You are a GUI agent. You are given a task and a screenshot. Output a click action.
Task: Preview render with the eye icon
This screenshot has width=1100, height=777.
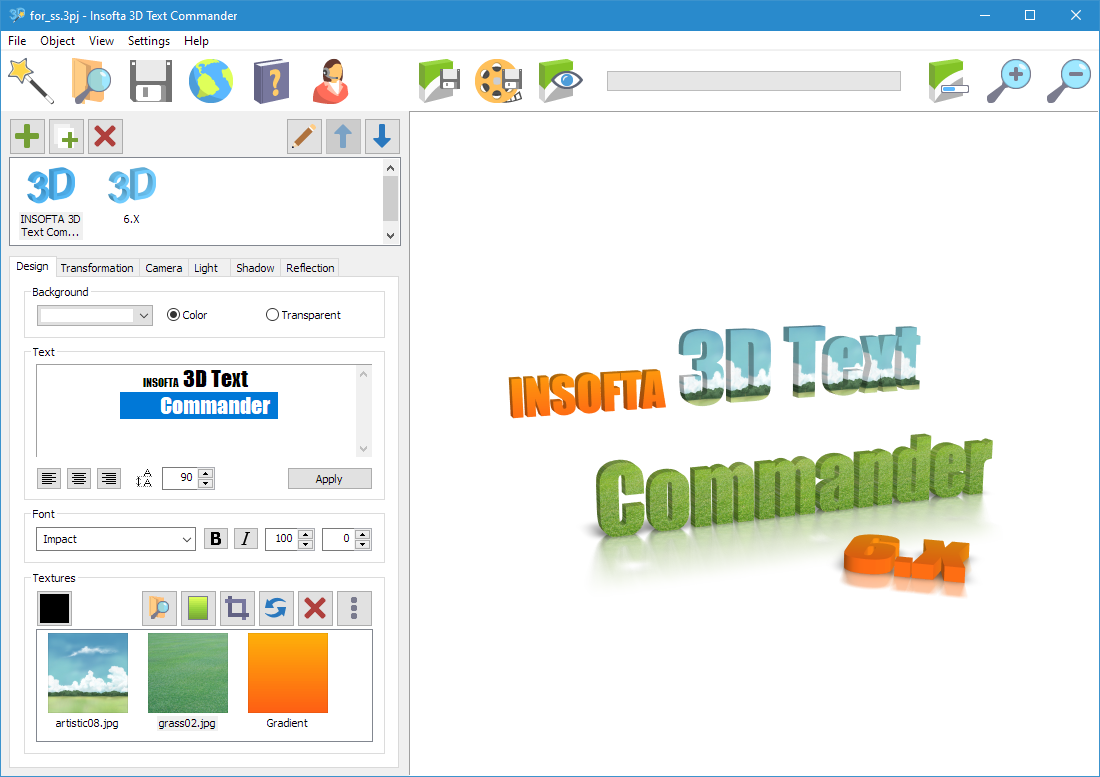560,81
